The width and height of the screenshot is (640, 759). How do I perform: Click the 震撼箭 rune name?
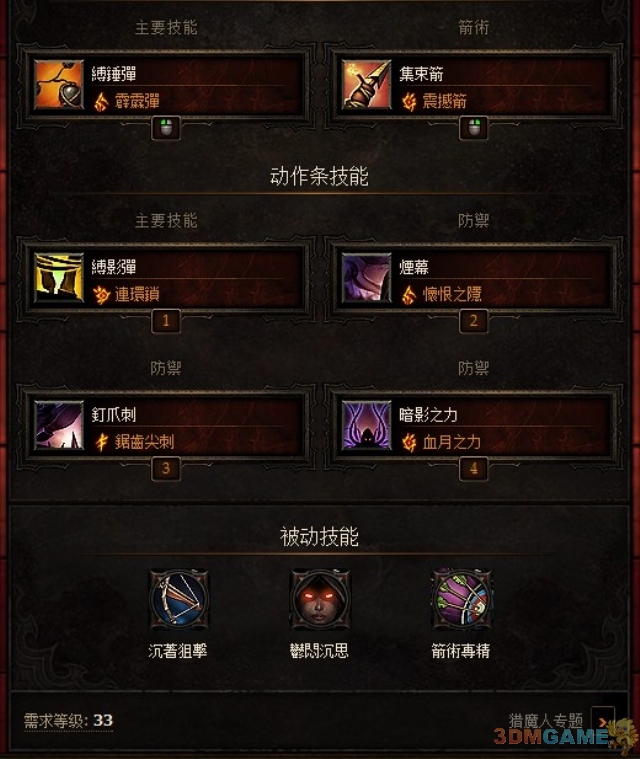click(444, 101)
